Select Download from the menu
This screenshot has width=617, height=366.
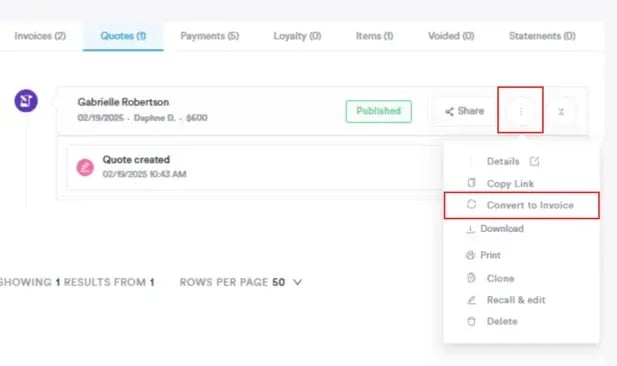502,229
